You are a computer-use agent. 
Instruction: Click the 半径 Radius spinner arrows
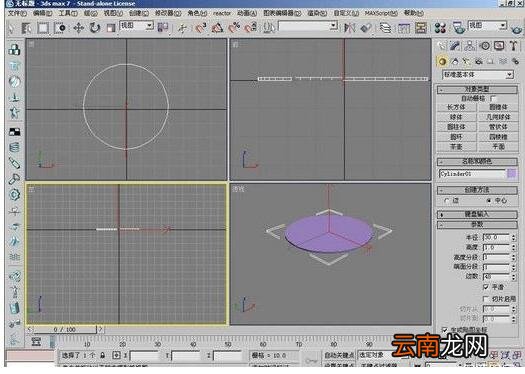tap(514, 237)
